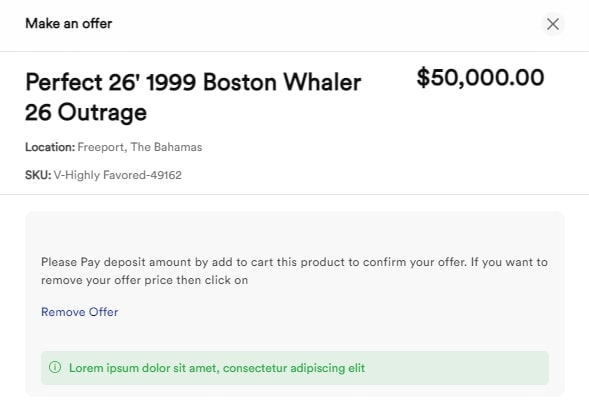
Task: Click the remove your offer price line
Action: click(x=145, y=280)
